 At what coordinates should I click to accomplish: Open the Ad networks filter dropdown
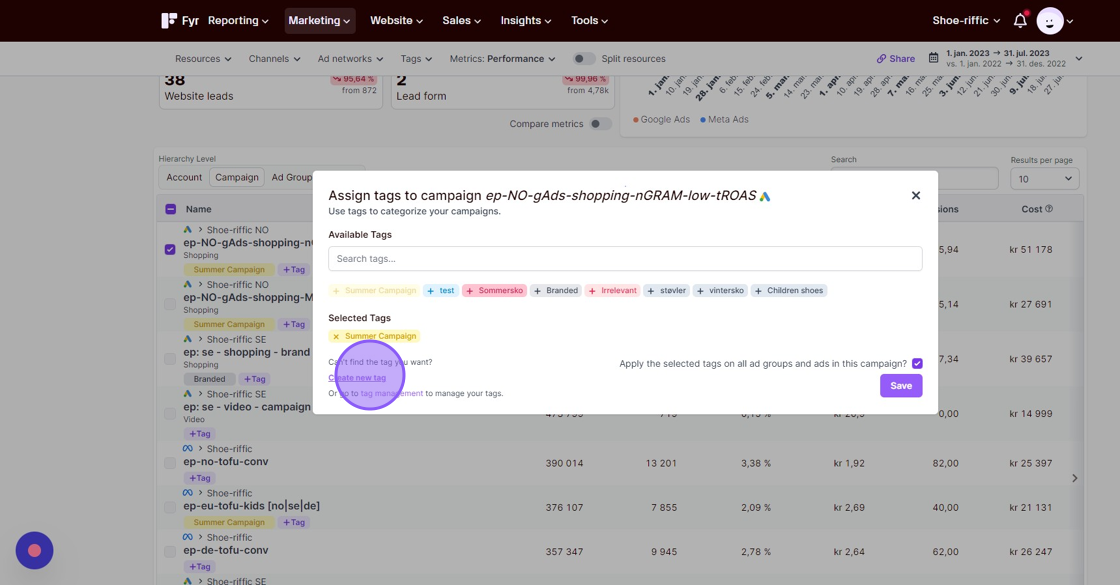point(350,59)
